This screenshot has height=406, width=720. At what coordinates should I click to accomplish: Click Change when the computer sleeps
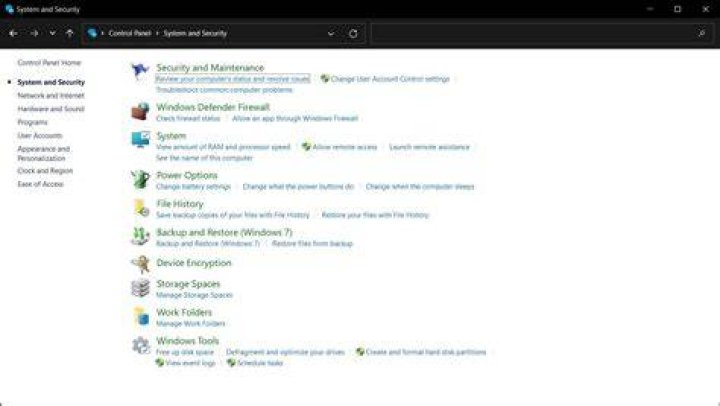pos(420,186)
